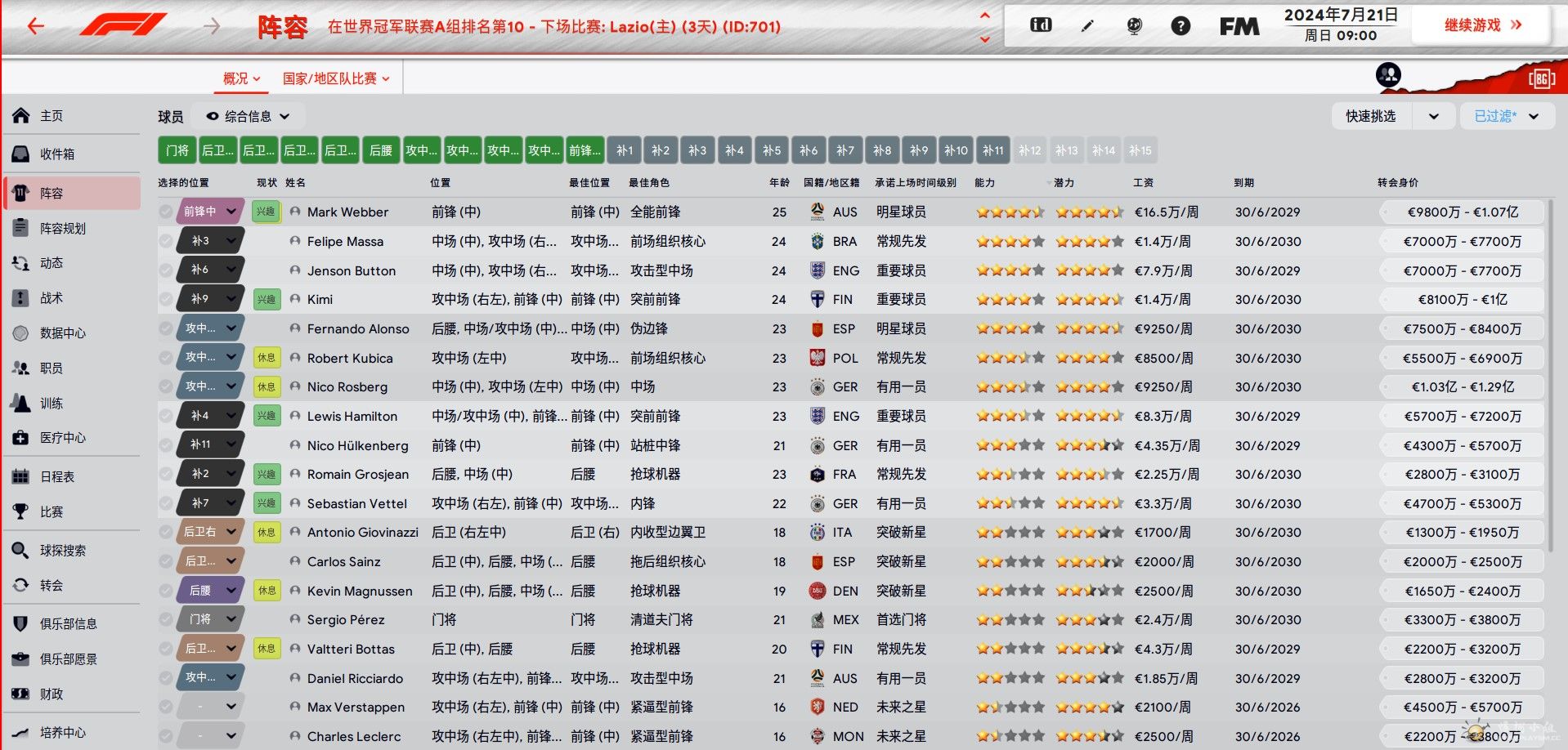Viewport: 1568px width, 750px height.
Task: Open the F1 club logo
Action: (123, 25)
